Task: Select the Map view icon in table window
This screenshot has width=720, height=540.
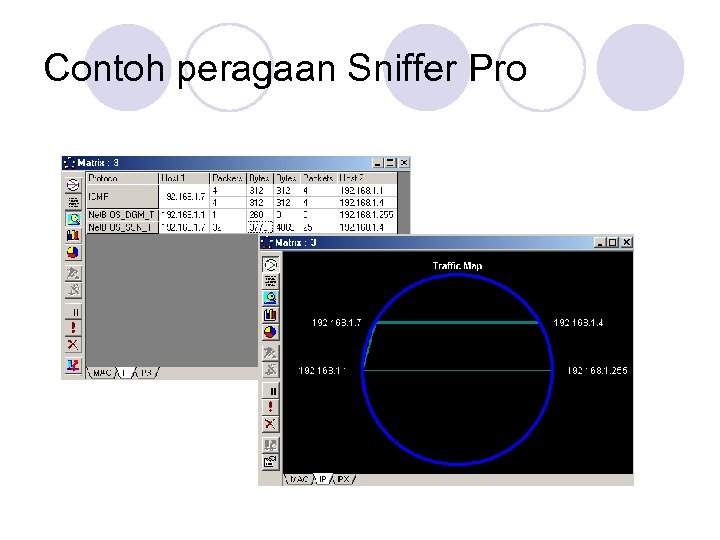Action: (73, 185)
